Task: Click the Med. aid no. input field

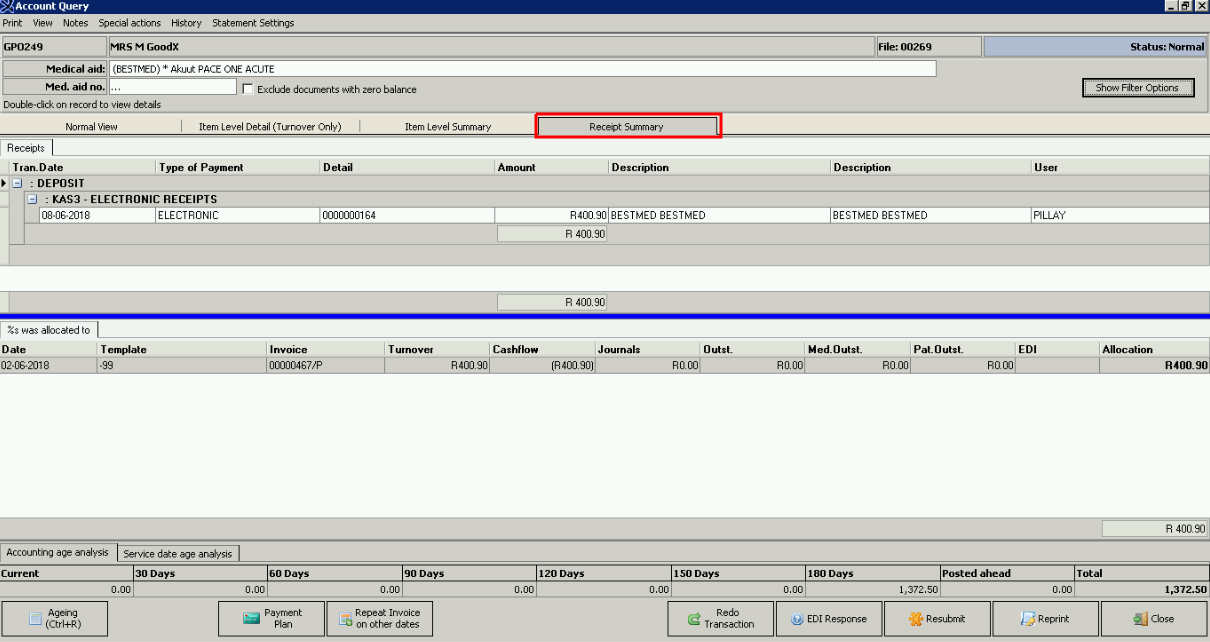Action: click(172, 88)
